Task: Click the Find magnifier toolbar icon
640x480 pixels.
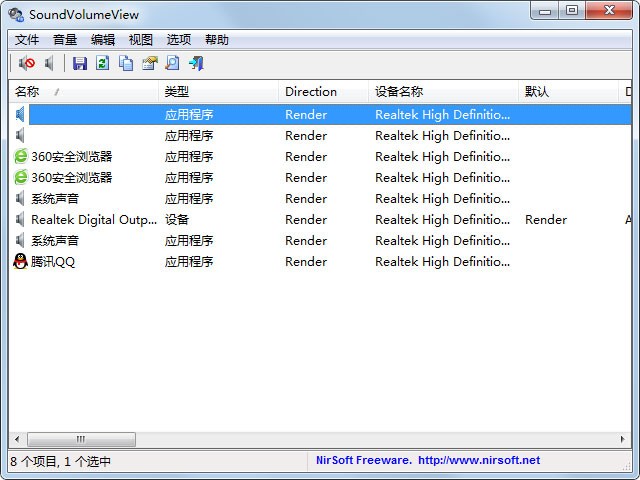Action: 172,63
